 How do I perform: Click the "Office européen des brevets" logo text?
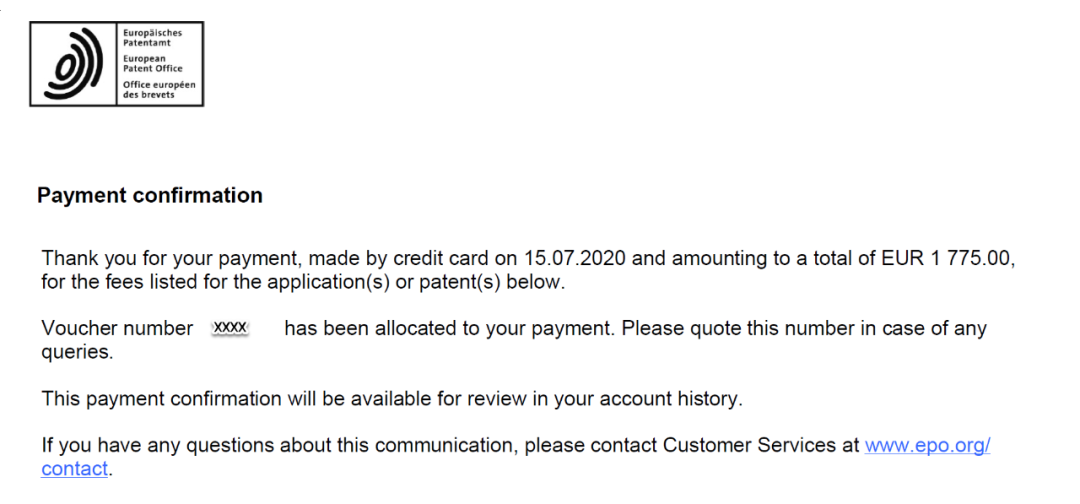point(159,90)
